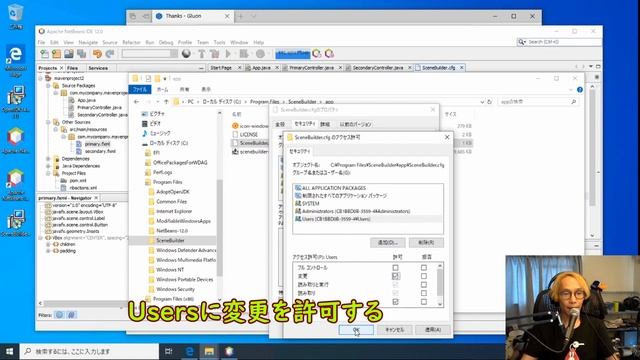
Task: Expand the padding node in Navigator
Action: pos(48,251)
